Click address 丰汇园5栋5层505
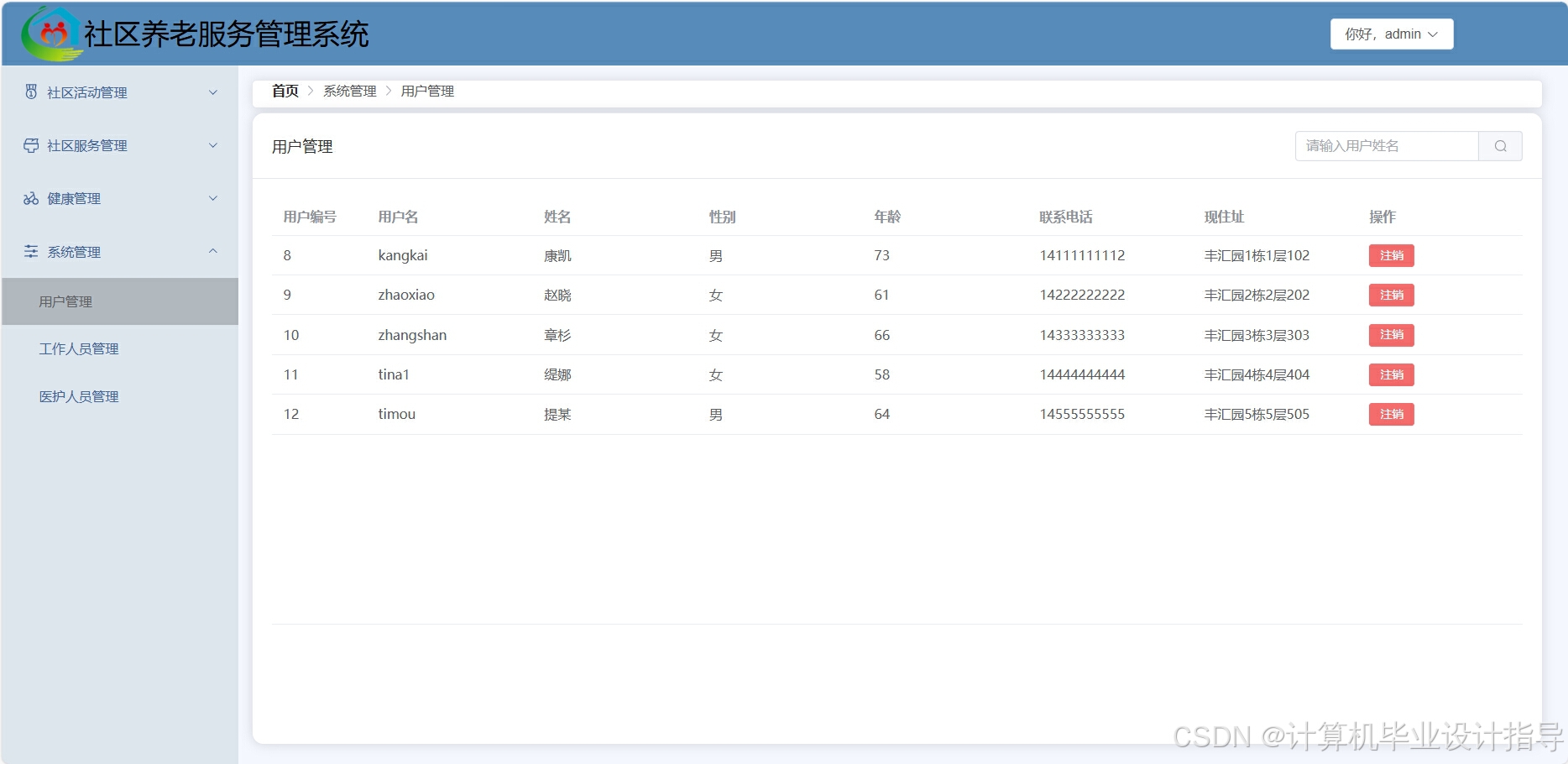The height and width of the screenshot is (764, 1568). pyautogui.click(x=1257, y=414)
